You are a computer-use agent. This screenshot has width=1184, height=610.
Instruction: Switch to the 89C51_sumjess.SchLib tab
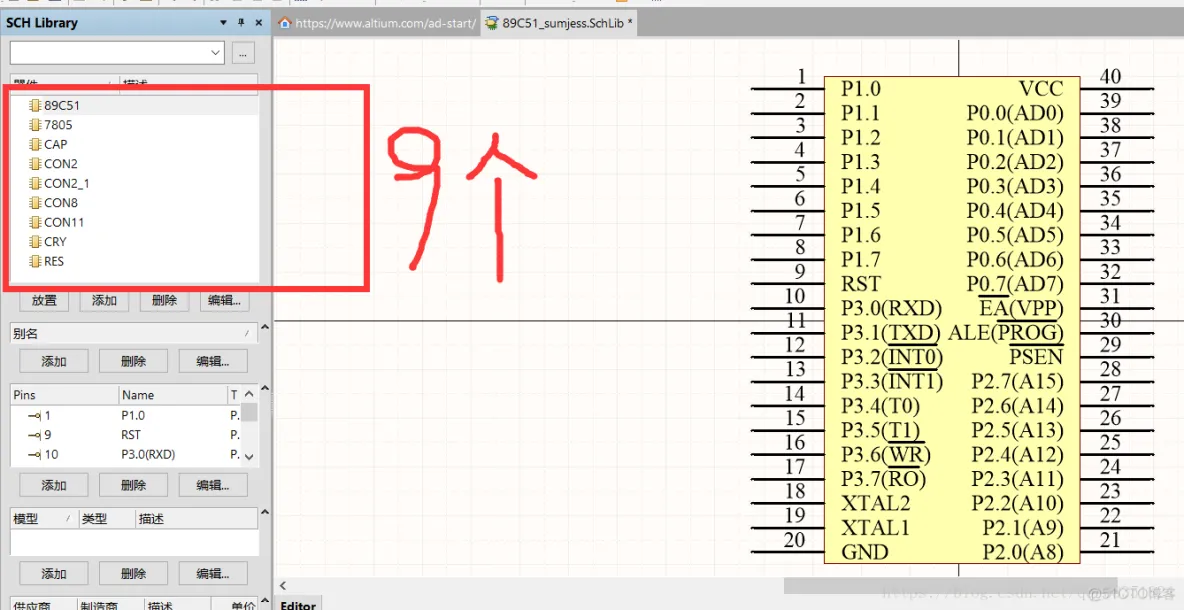(560, 23)
